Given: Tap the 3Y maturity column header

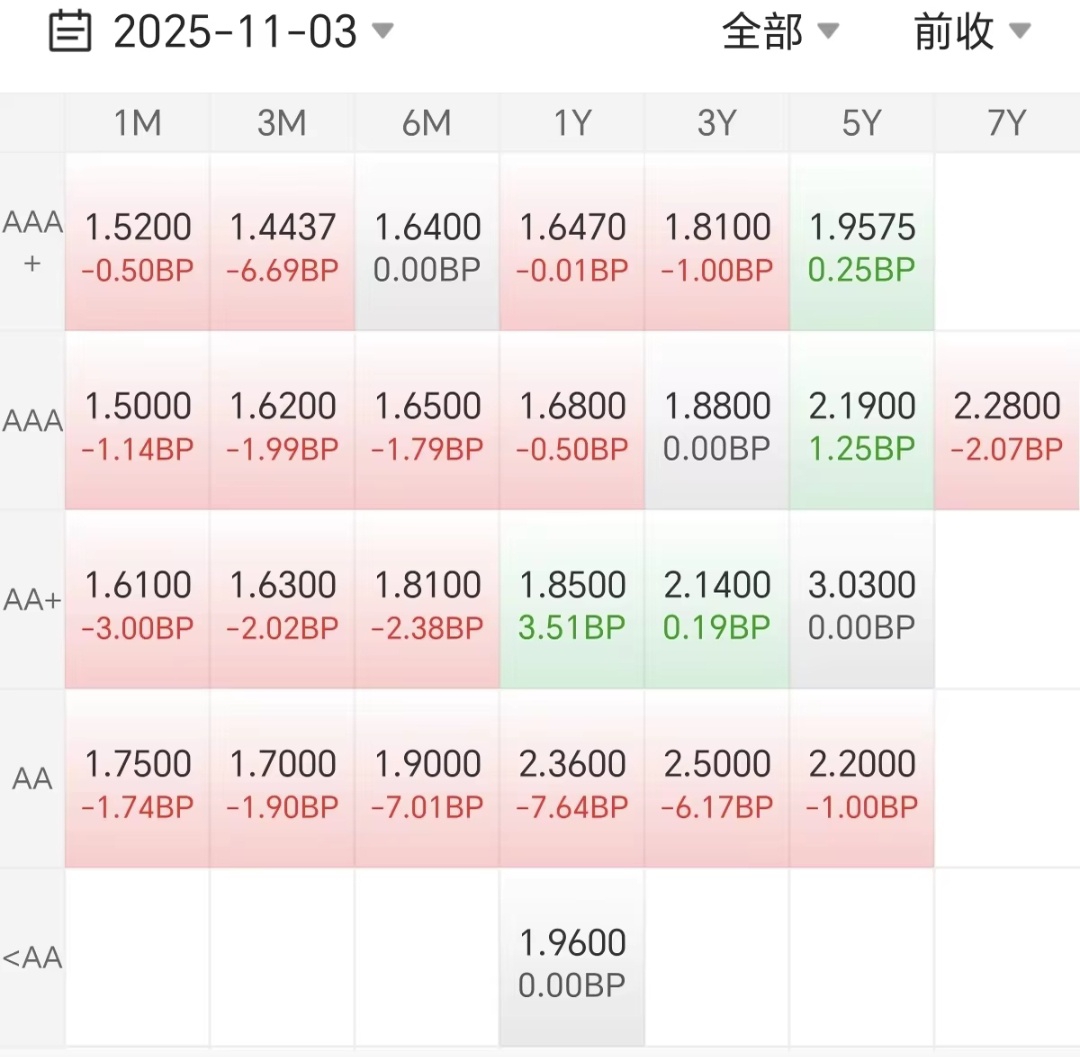Looking at the screenshot, I should pyautogui.click(x=717, y=123).
